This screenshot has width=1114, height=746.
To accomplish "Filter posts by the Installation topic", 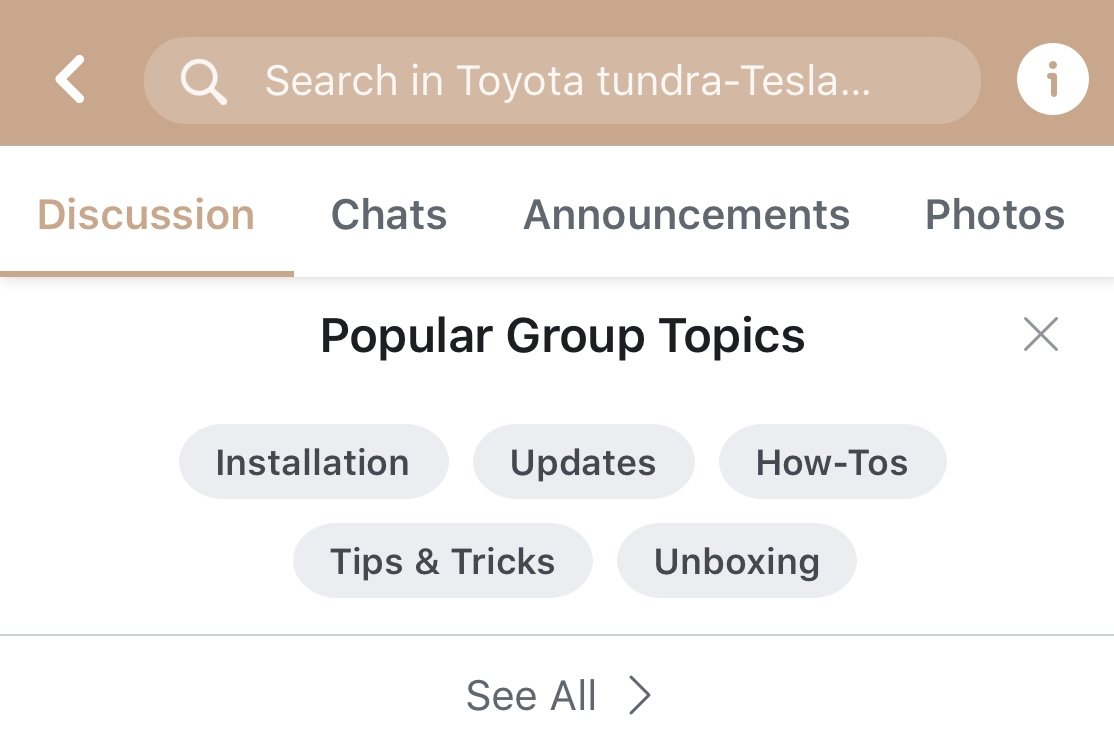I will tap(313, 462).
